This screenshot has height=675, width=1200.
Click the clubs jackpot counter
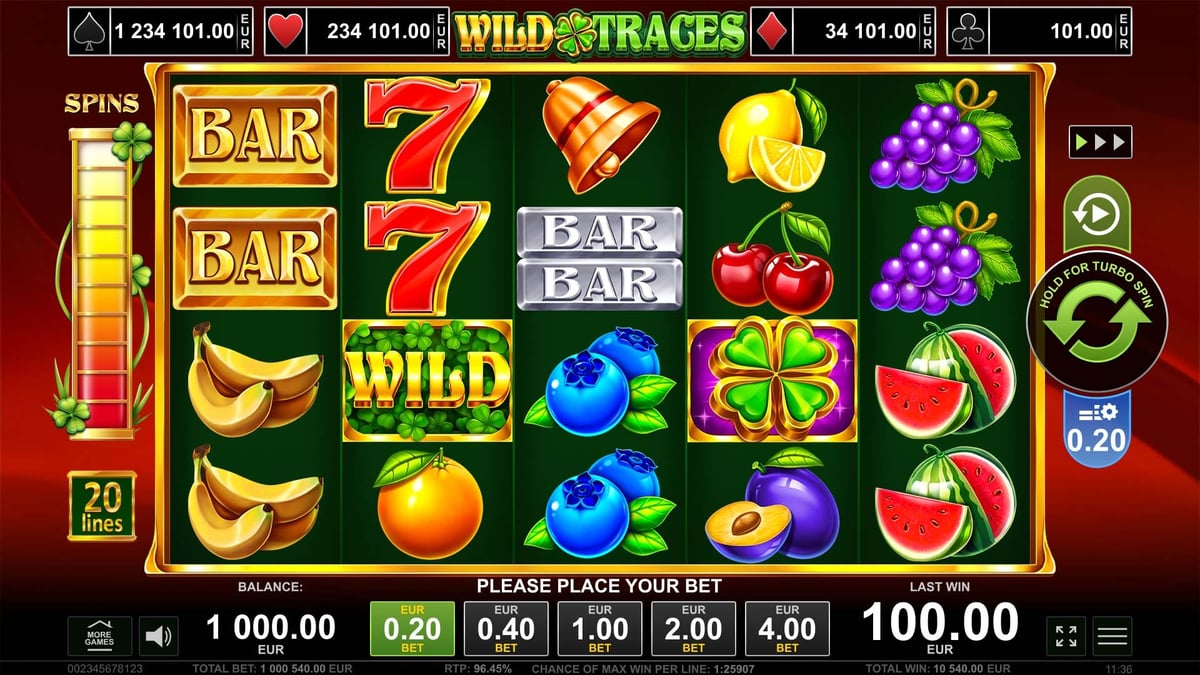pyautogui.click(x=1039, y=32)
